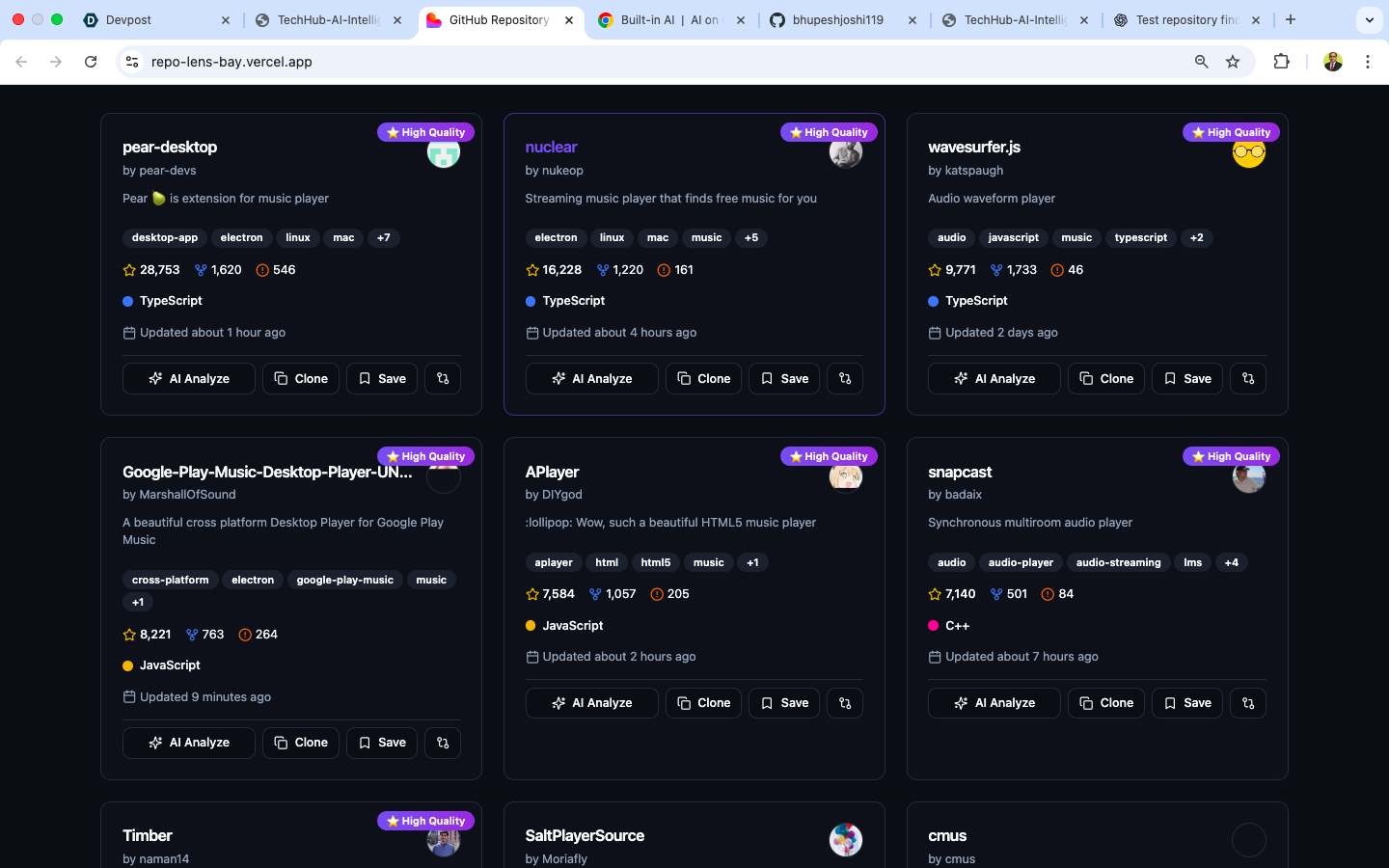1389x868 pixels.
Task: Open the Timber repository title
Action: [x=147, y=836]
